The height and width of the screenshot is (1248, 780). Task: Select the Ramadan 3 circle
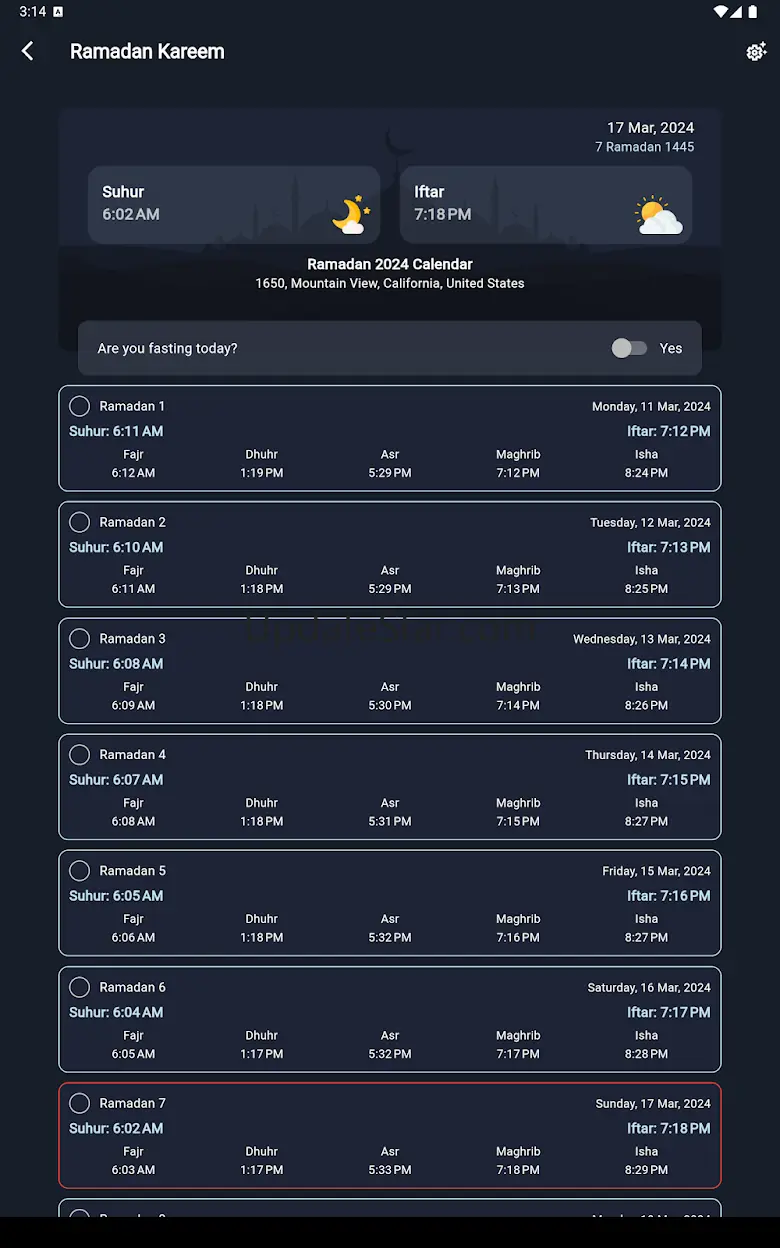coord(80,638)
